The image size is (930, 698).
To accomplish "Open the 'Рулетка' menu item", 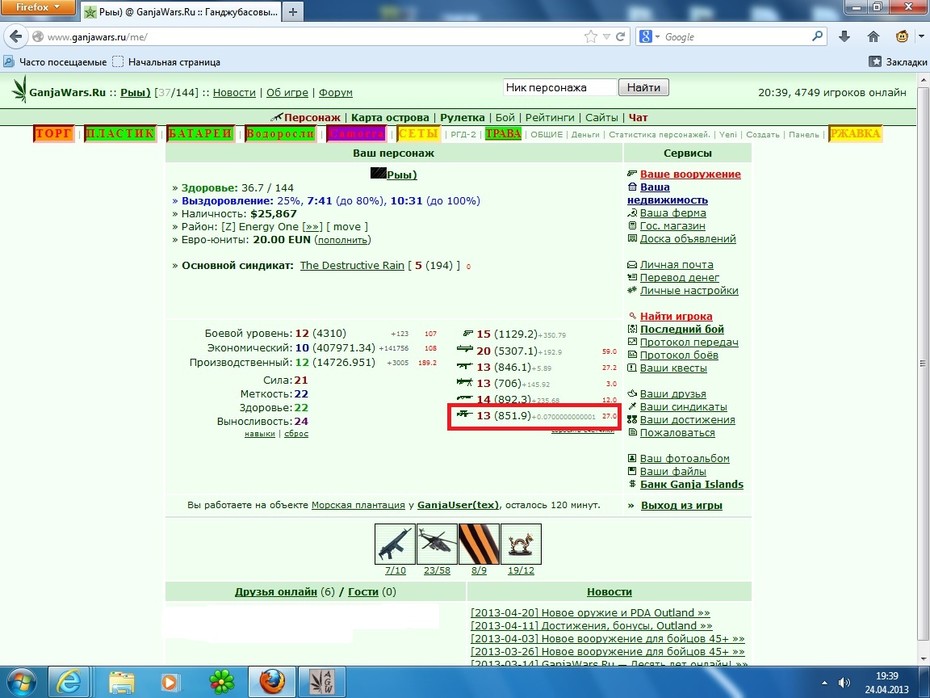I will (x=462, y=117).
